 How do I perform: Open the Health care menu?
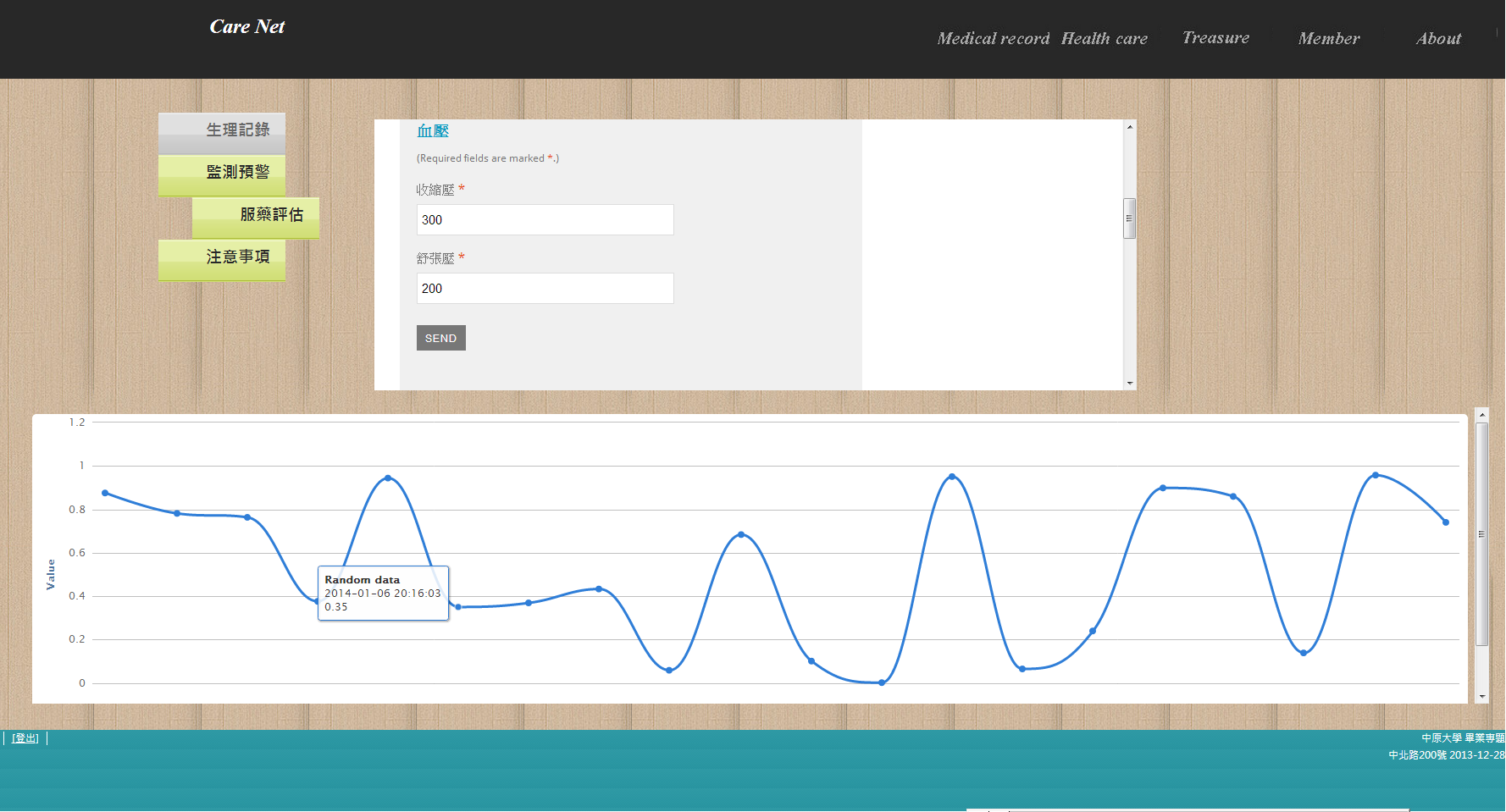click(x=1104, y=39)
